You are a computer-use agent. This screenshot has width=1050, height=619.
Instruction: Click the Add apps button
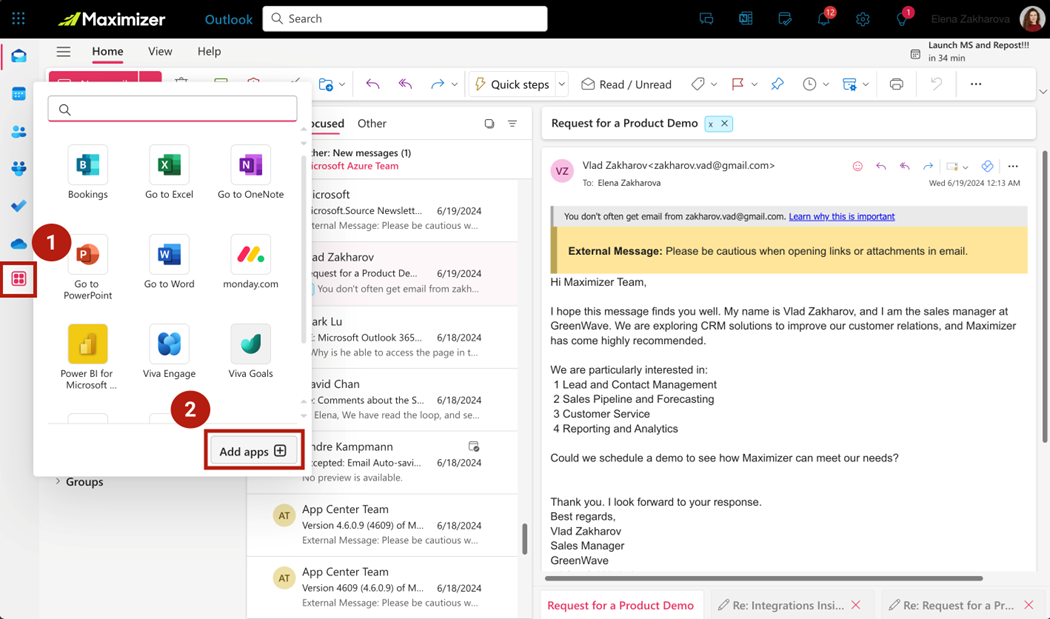tap(253, 451)
